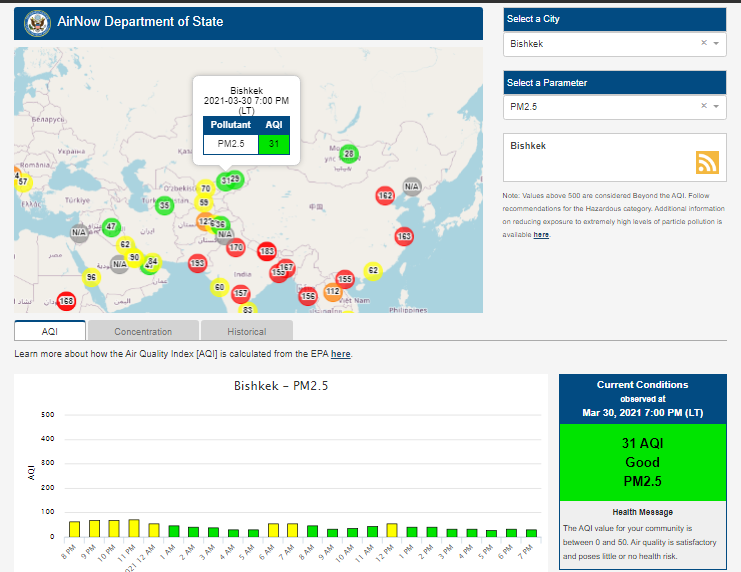
Task: Click the Department of State seal logo
Action: point(35,22)
